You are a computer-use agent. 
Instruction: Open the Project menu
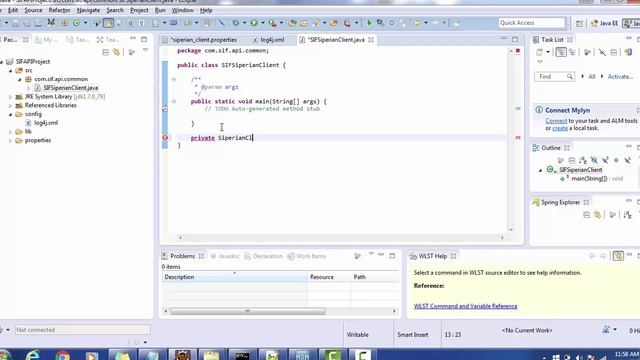139,10
